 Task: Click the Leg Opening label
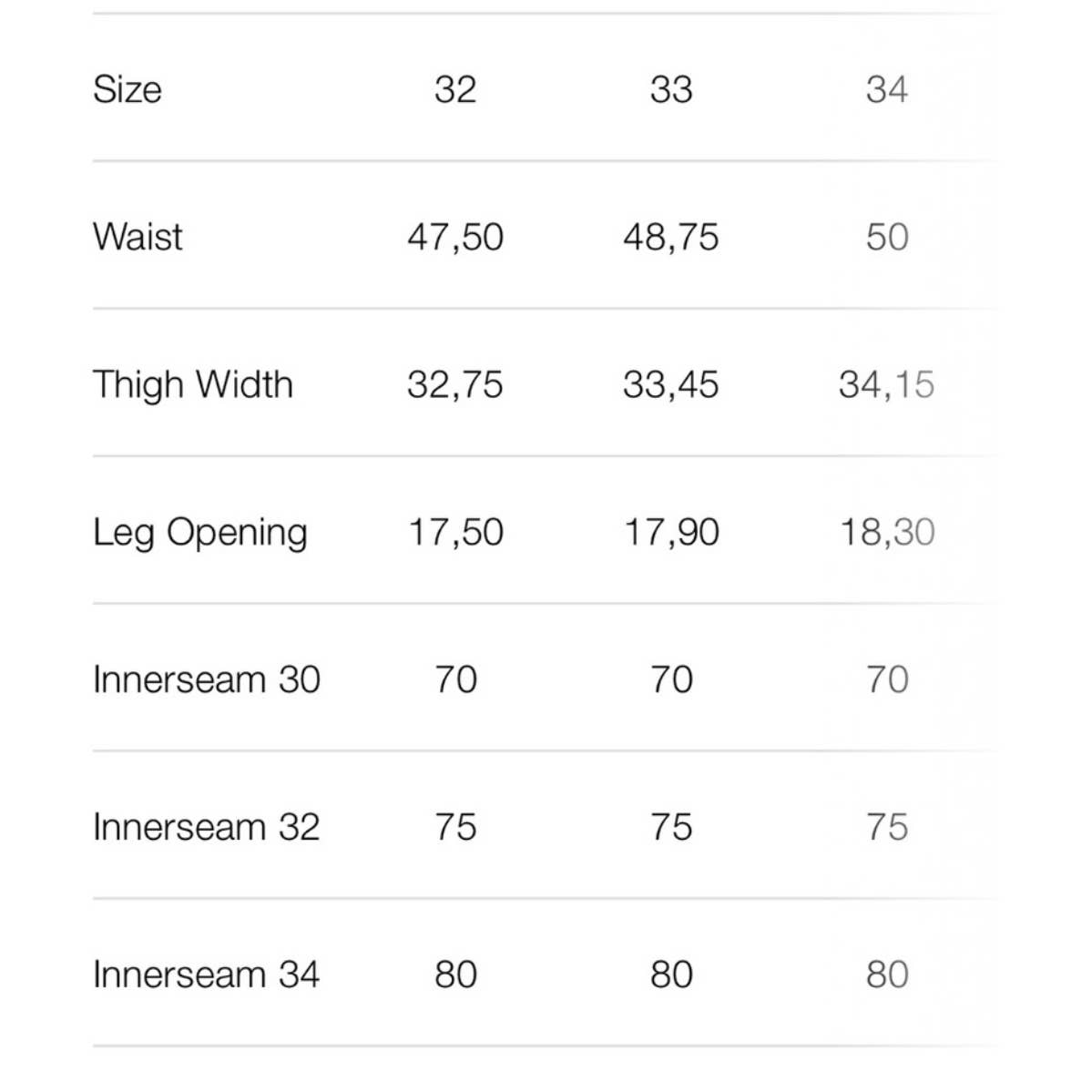coord(200,534)
